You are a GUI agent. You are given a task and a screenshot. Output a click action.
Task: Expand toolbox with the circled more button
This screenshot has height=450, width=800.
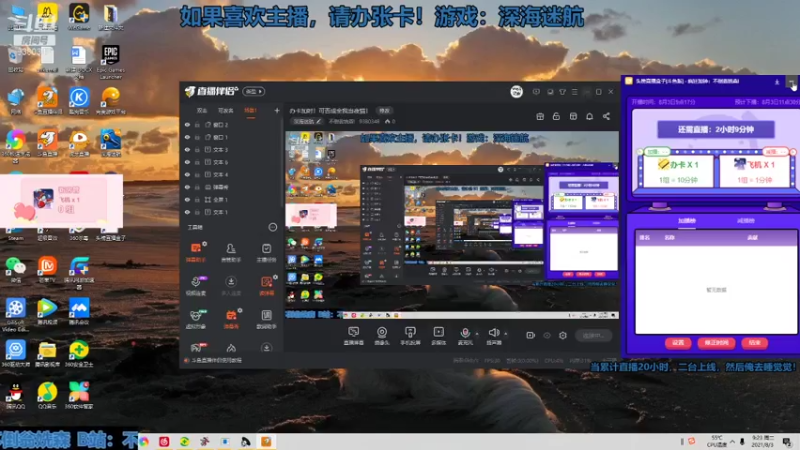pyautogui.click(x=273, y=227)
